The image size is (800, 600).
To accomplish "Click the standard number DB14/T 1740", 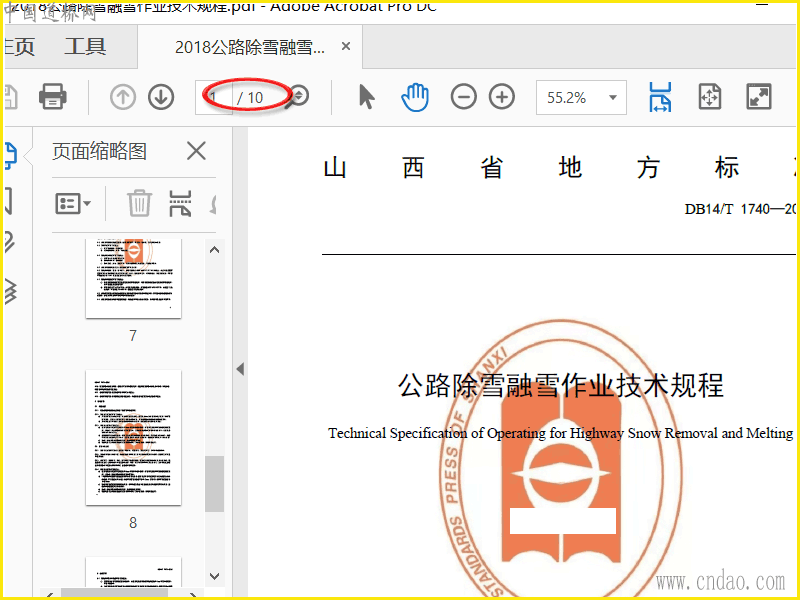I will click(x=740, y=209).
